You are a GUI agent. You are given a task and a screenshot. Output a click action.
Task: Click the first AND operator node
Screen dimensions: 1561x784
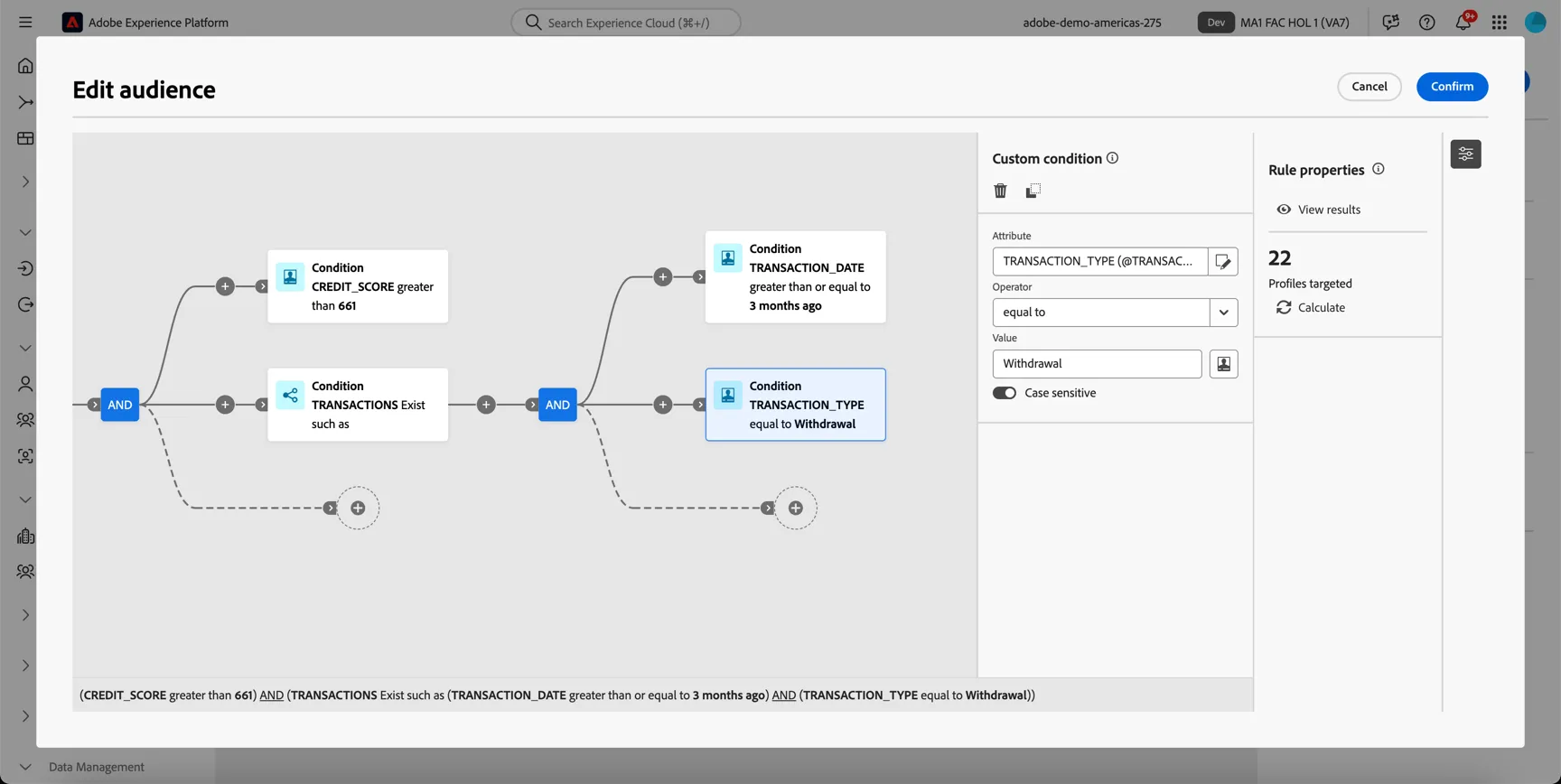(x=120, y=405)
